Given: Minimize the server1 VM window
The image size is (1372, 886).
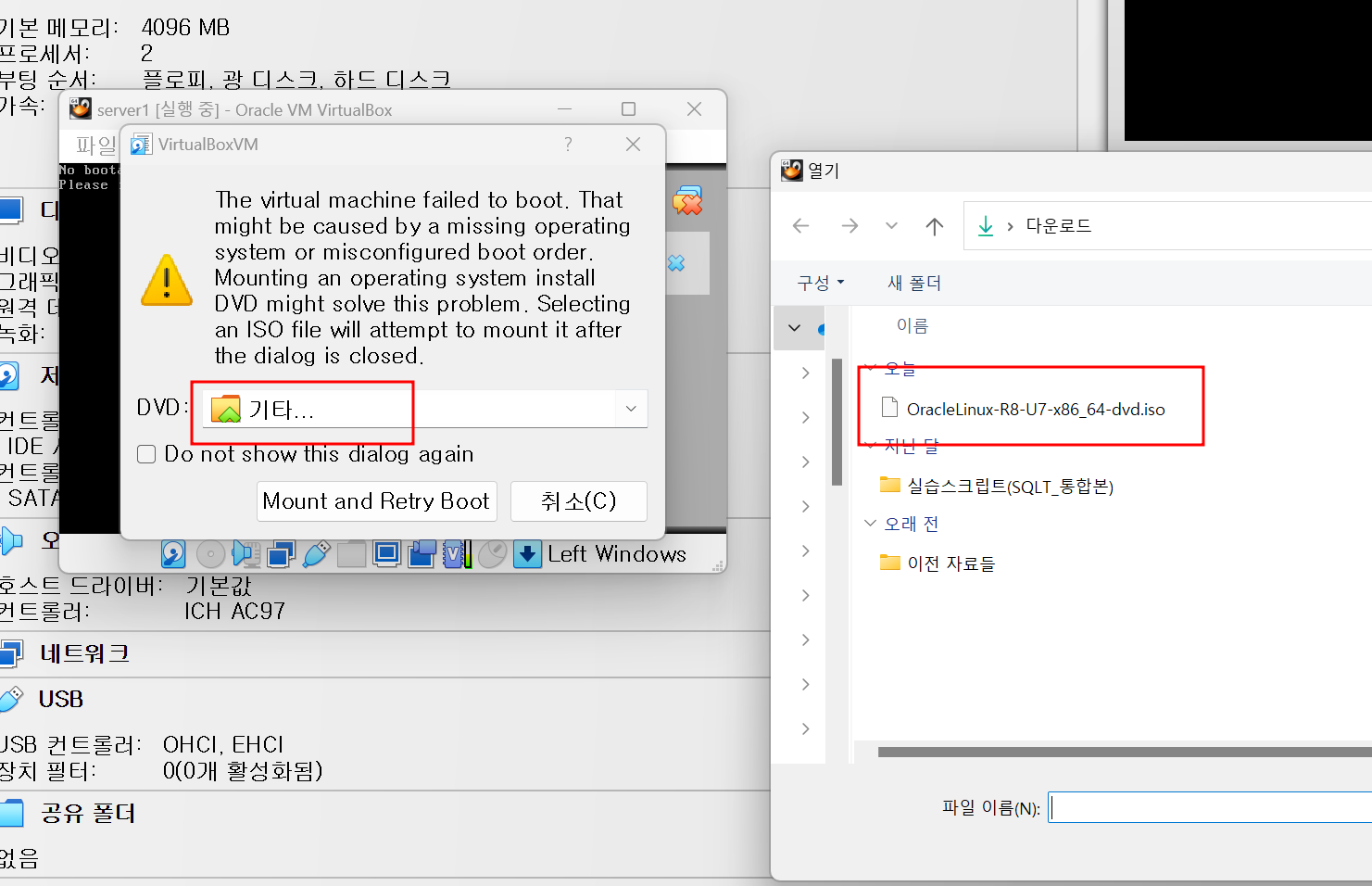Looking at the screenshot, I should tap(564, 109).
